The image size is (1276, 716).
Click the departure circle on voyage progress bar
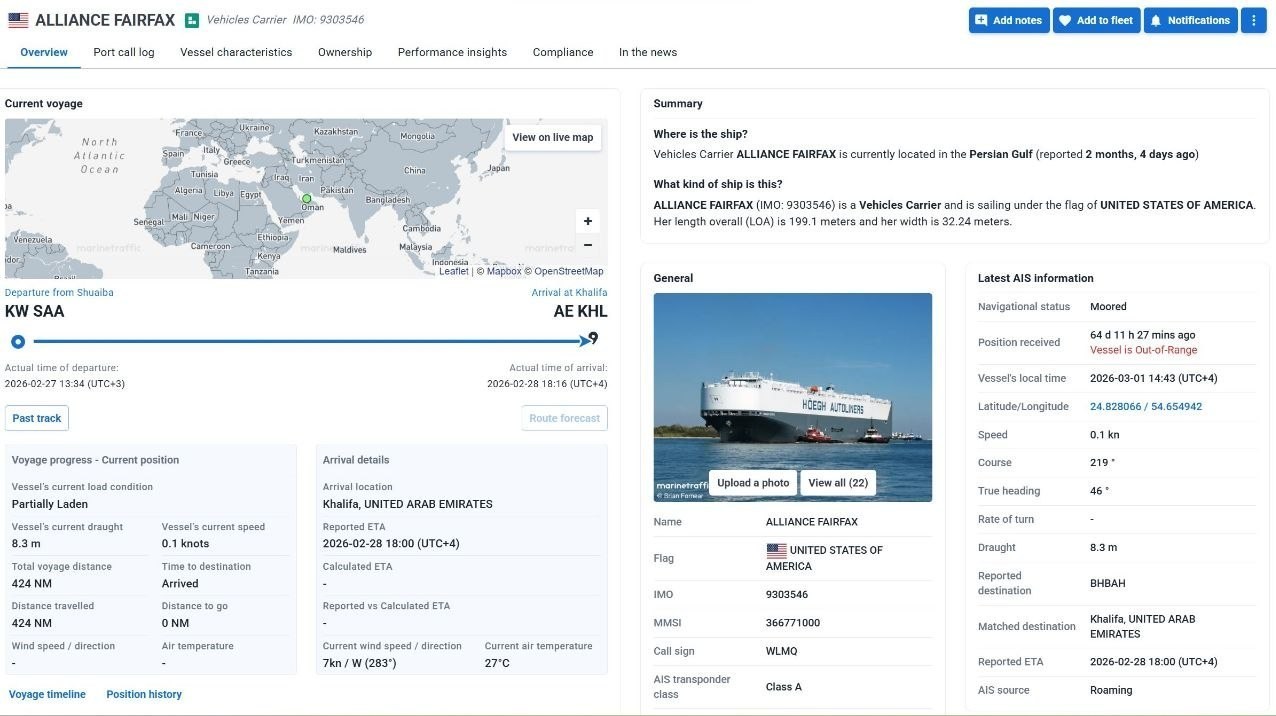(18, 341)
